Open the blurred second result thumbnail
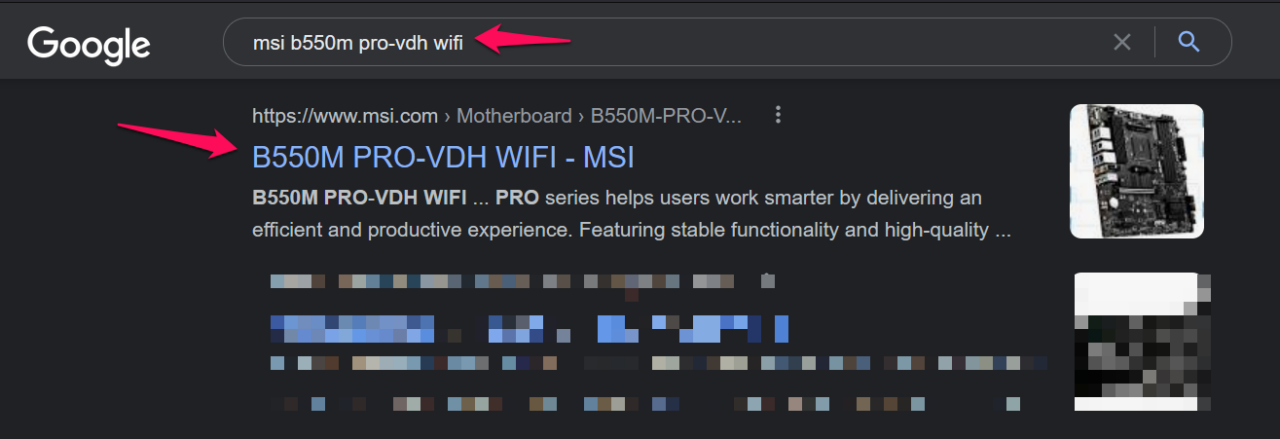 coord(1142,341)
